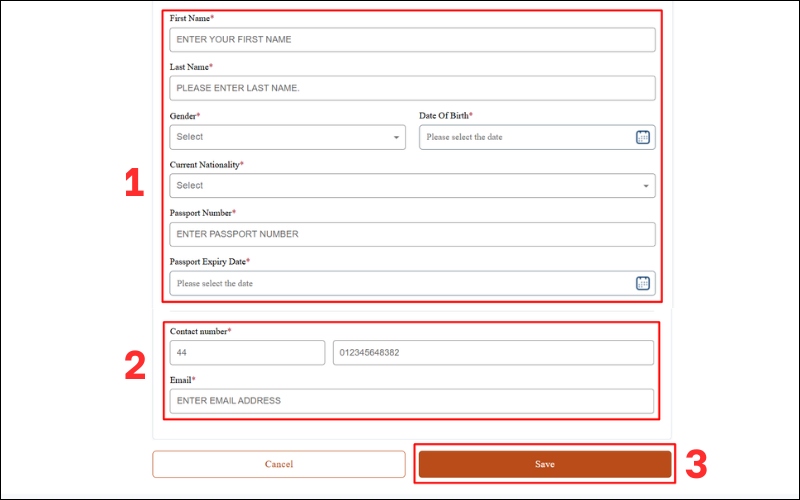Focus the Email address input field

pyautogui.click(x=412, y=401)
